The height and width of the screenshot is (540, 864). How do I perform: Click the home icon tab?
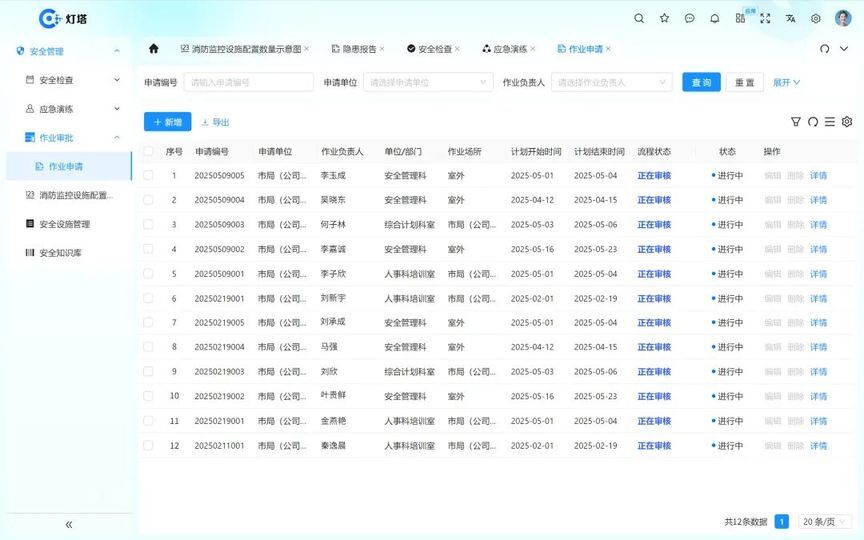click(153, 48)
